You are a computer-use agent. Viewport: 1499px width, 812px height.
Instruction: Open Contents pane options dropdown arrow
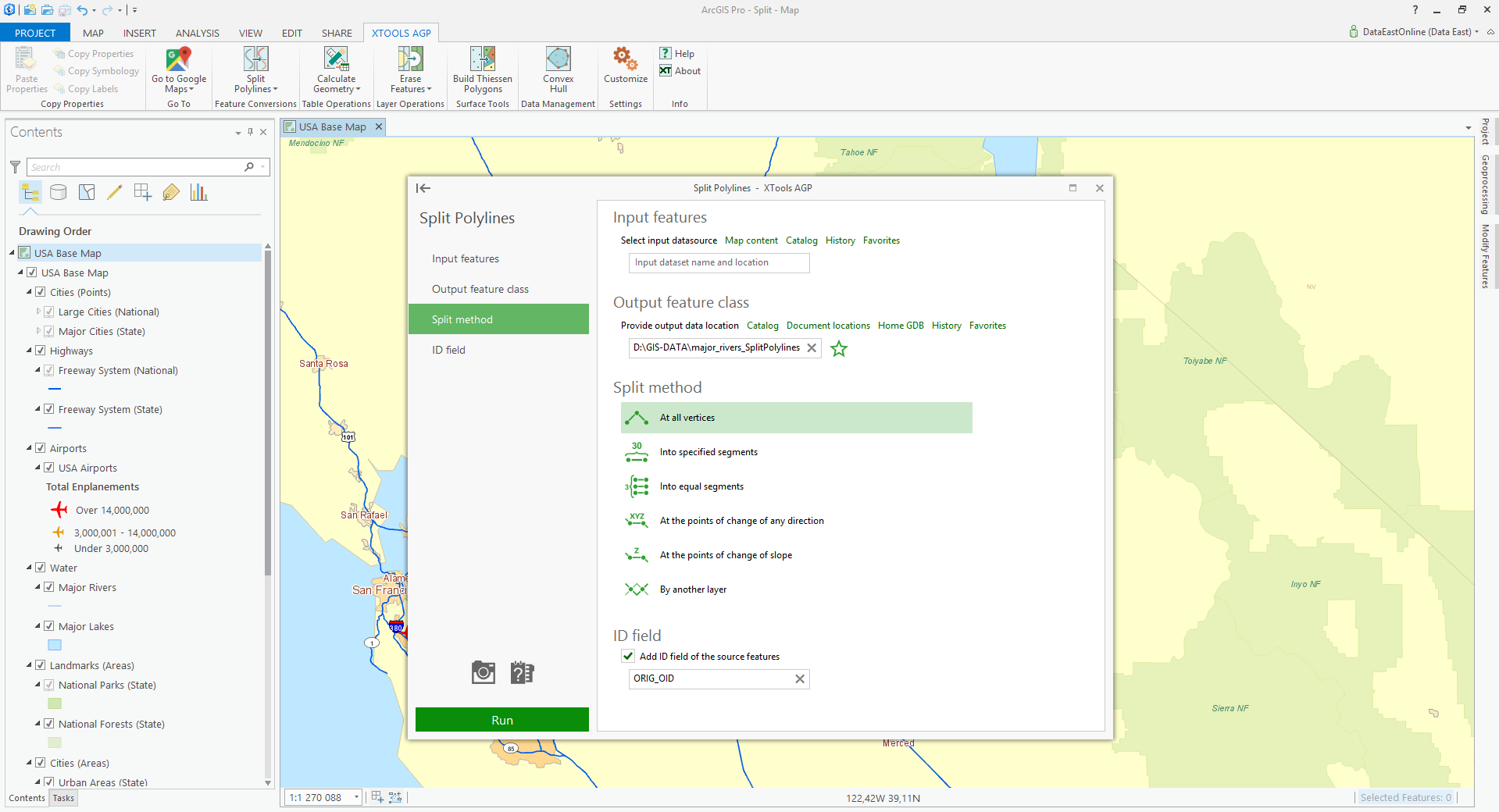[x=238, y=133]
